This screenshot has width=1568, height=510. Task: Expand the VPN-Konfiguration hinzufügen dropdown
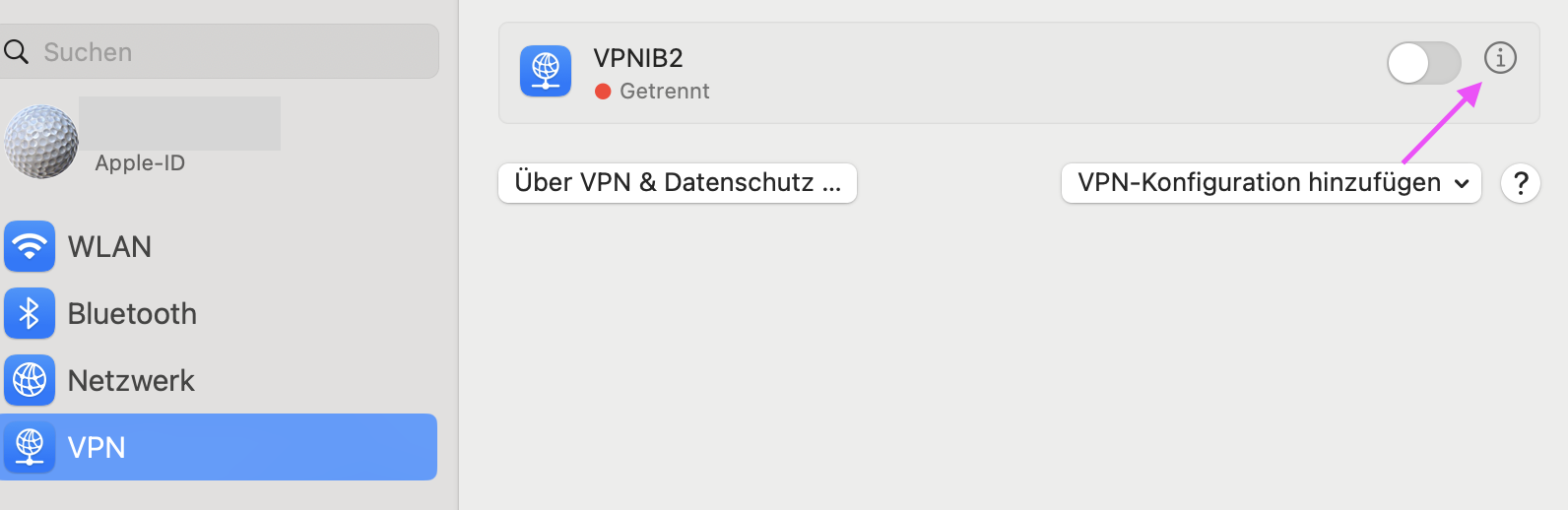(x=1271, y=183)
